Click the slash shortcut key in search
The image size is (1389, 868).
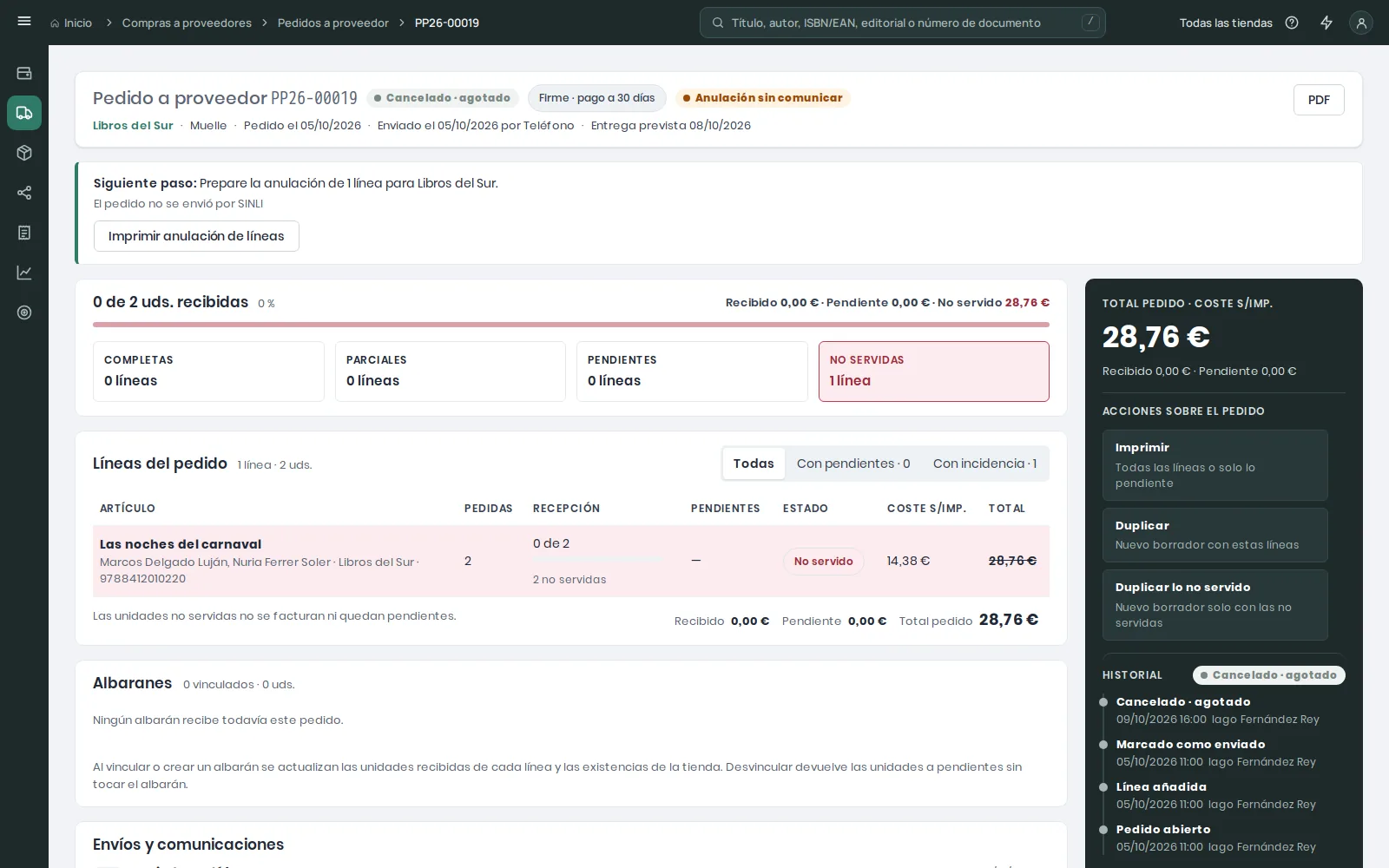(x=1090, y=23)
